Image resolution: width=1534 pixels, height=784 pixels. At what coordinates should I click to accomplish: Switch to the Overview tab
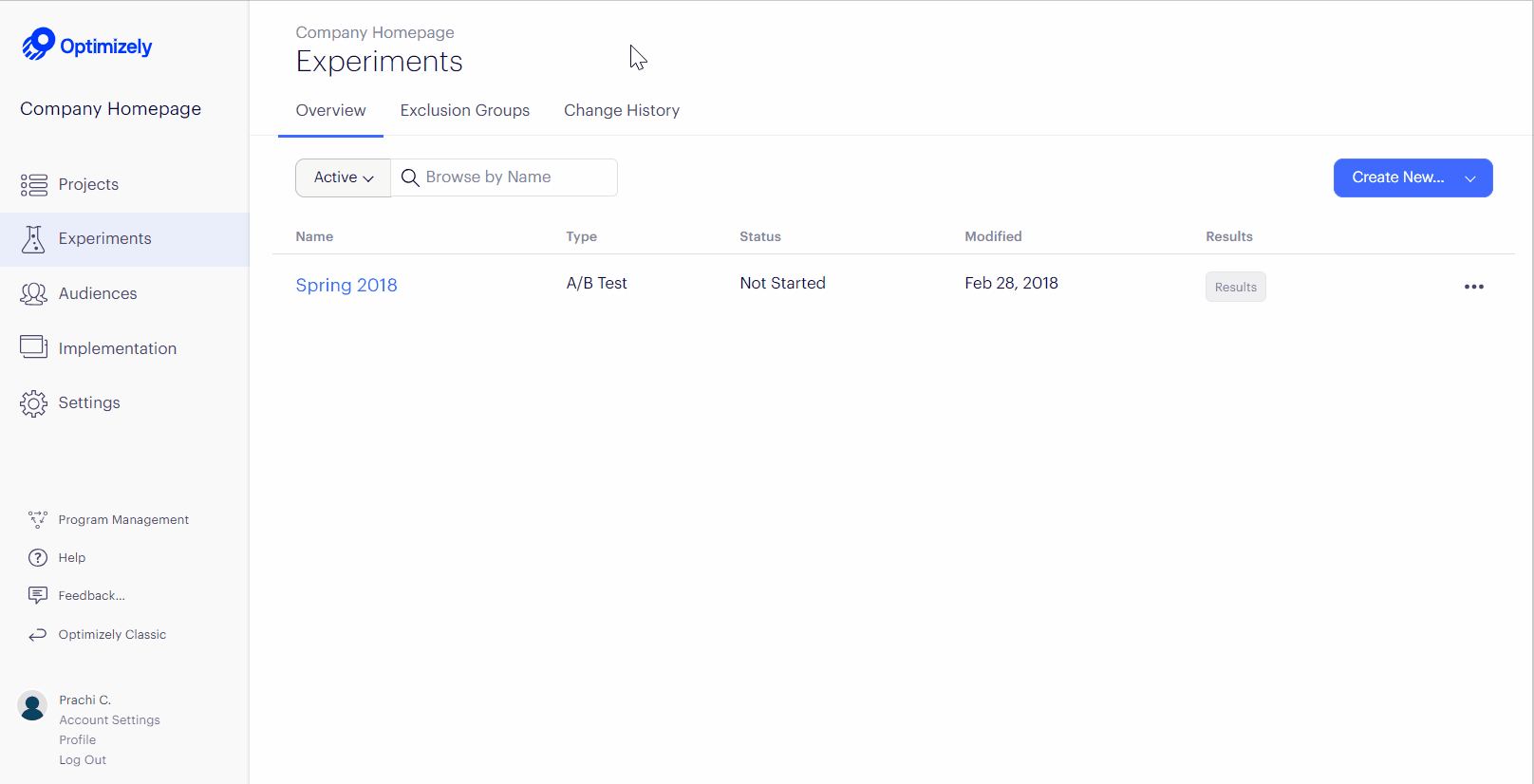[x=330, y=111]
